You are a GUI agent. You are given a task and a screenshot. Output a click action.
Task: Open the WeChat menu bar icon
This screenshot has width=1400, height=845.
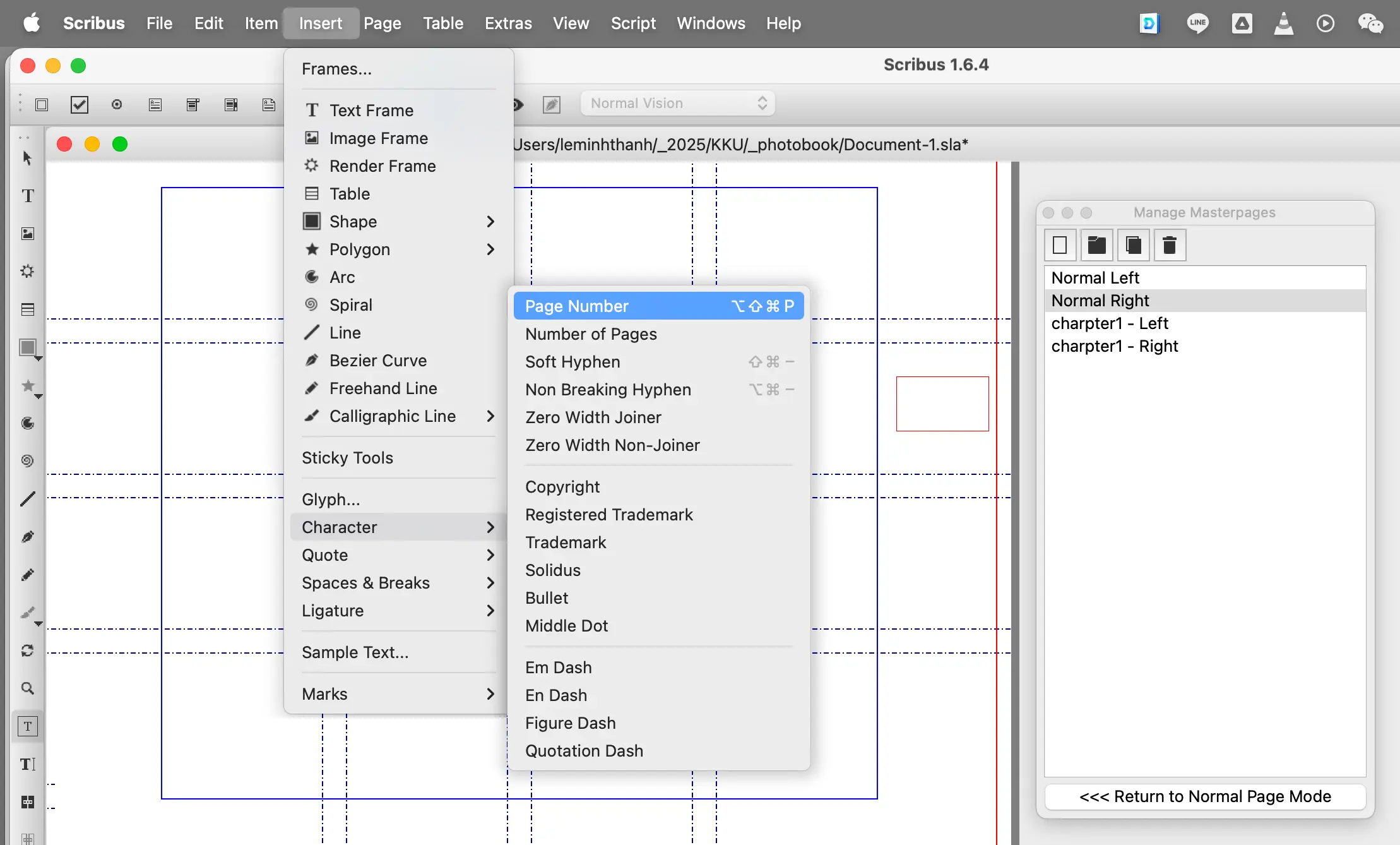(x=1370, y=23)
